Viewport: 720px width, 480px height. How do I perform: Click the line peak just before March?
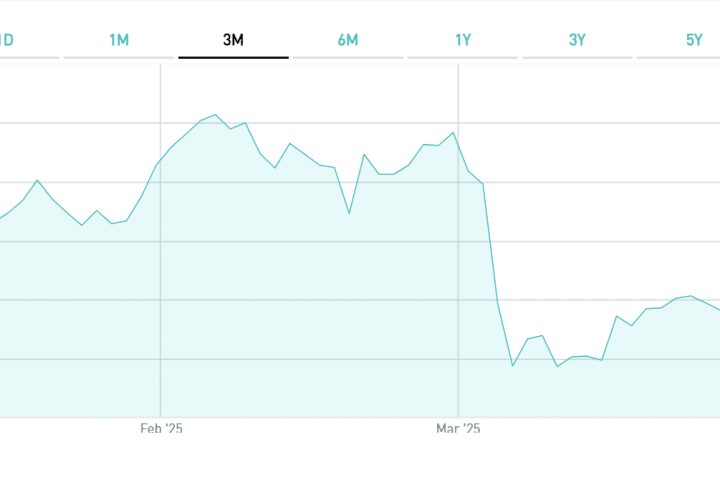454,133
